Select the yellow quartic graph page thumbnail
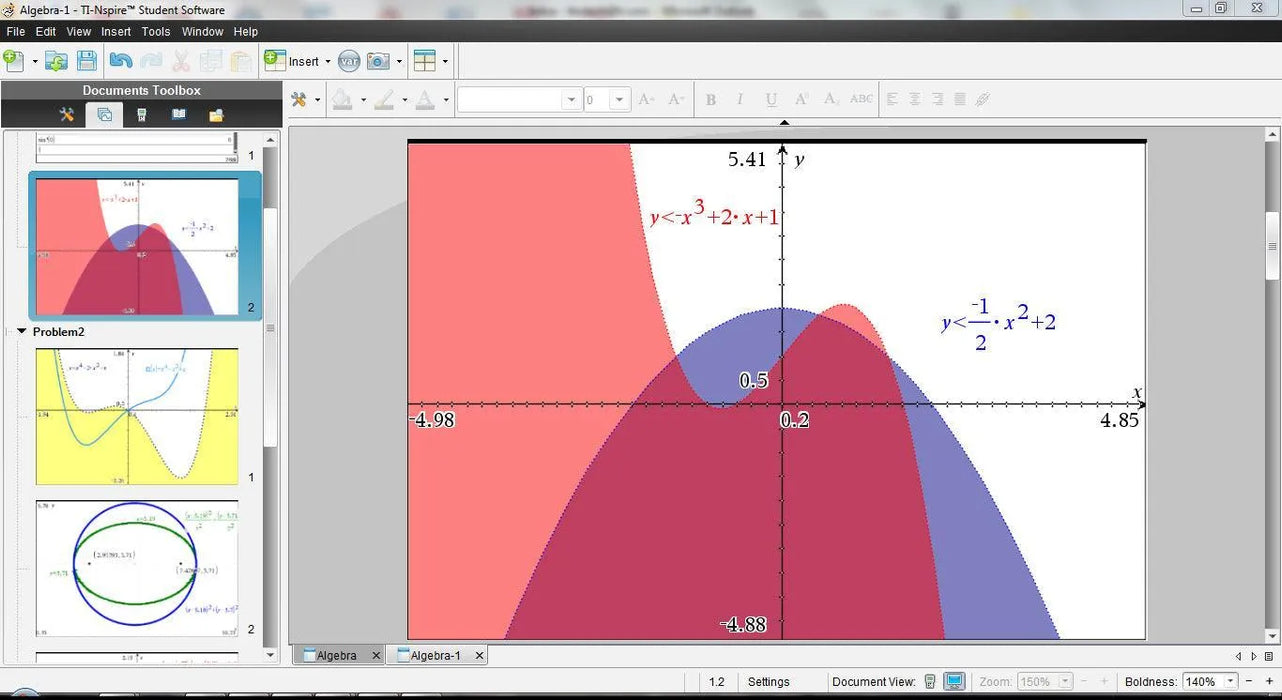The image size is (1282, 700). pyautogui.click(x=137, y=416)
